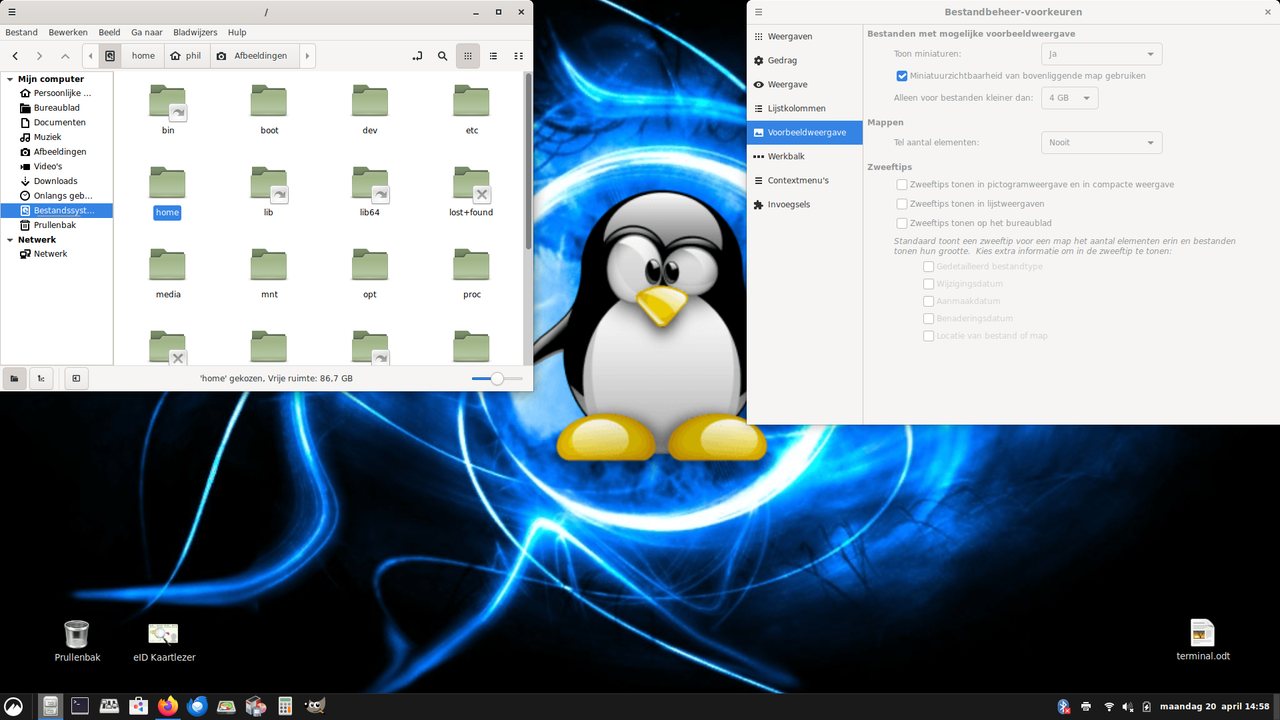Open the 'Toon miniaturen' dropdown
The height and width of the screenshot is (720, 1280).
point(1102,54)
